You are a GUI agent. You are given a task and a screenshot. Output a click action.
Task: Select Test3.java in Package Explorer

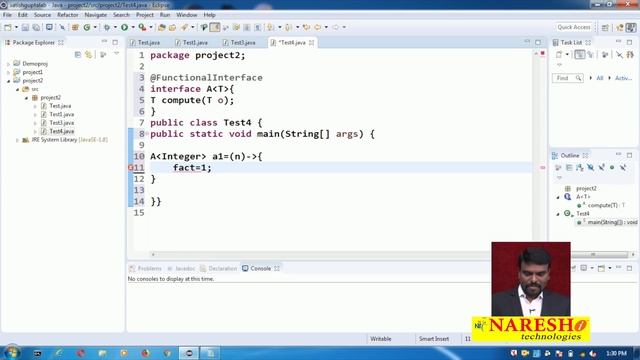coord(62,123)
